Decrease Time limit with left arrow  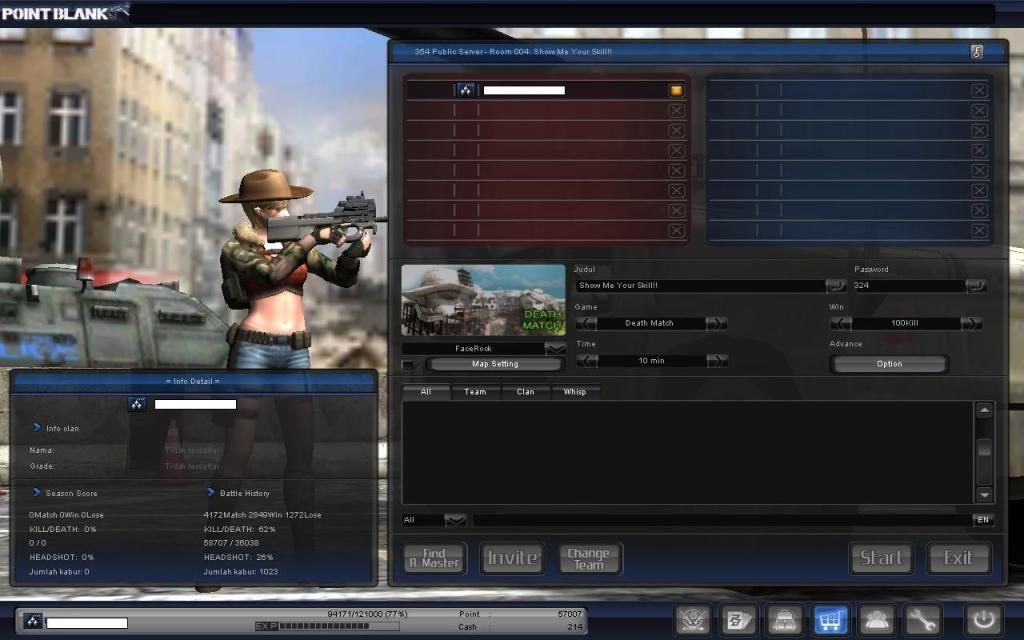[x=586, y=360]
